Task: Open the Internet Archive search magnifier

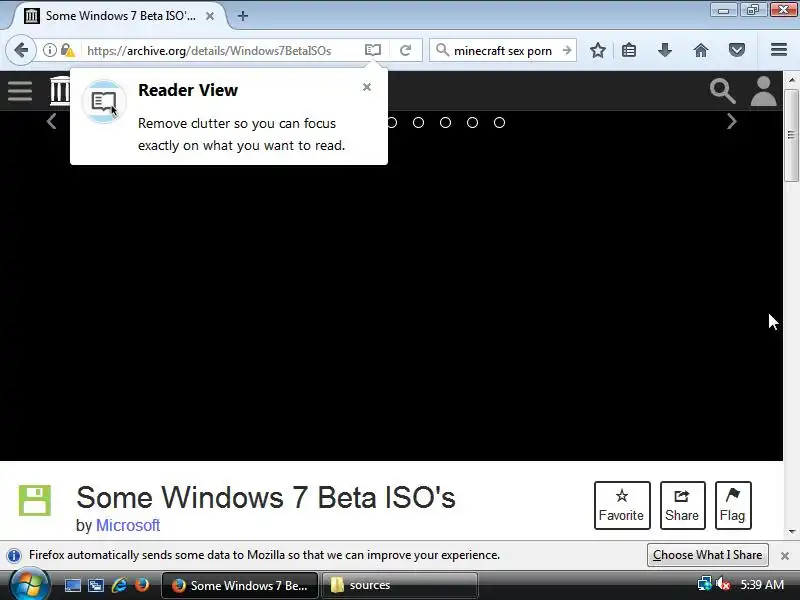Action: 722,91
